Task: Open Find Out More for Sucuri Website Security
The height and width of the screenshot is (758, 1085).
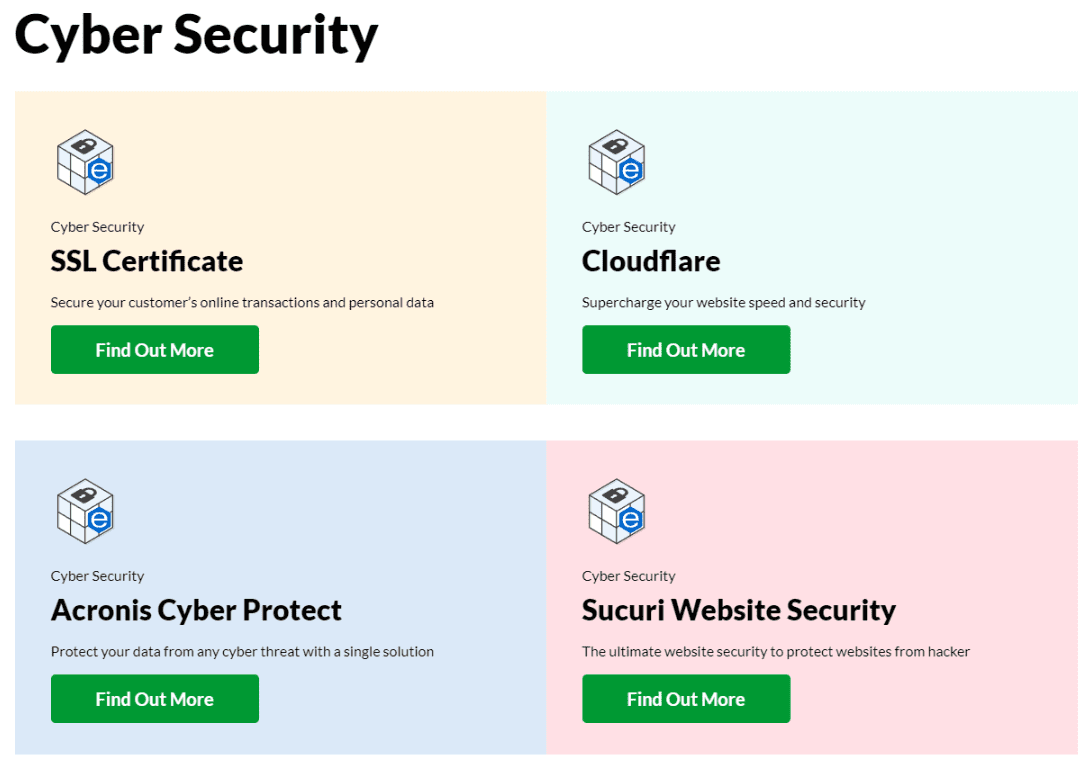Action: pos(686,698)
